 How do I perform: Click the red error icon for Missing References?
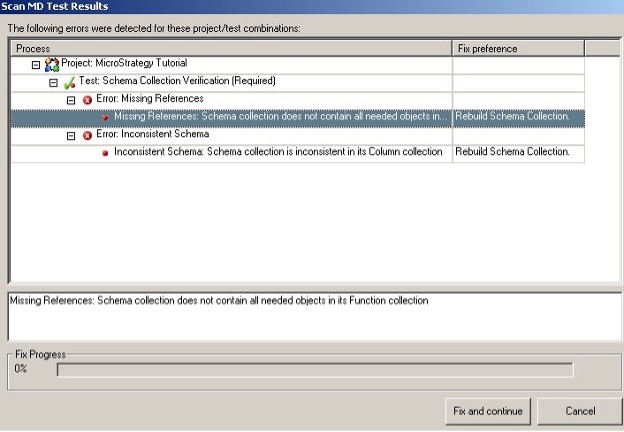pyautogui.click(x=87, y=100)
